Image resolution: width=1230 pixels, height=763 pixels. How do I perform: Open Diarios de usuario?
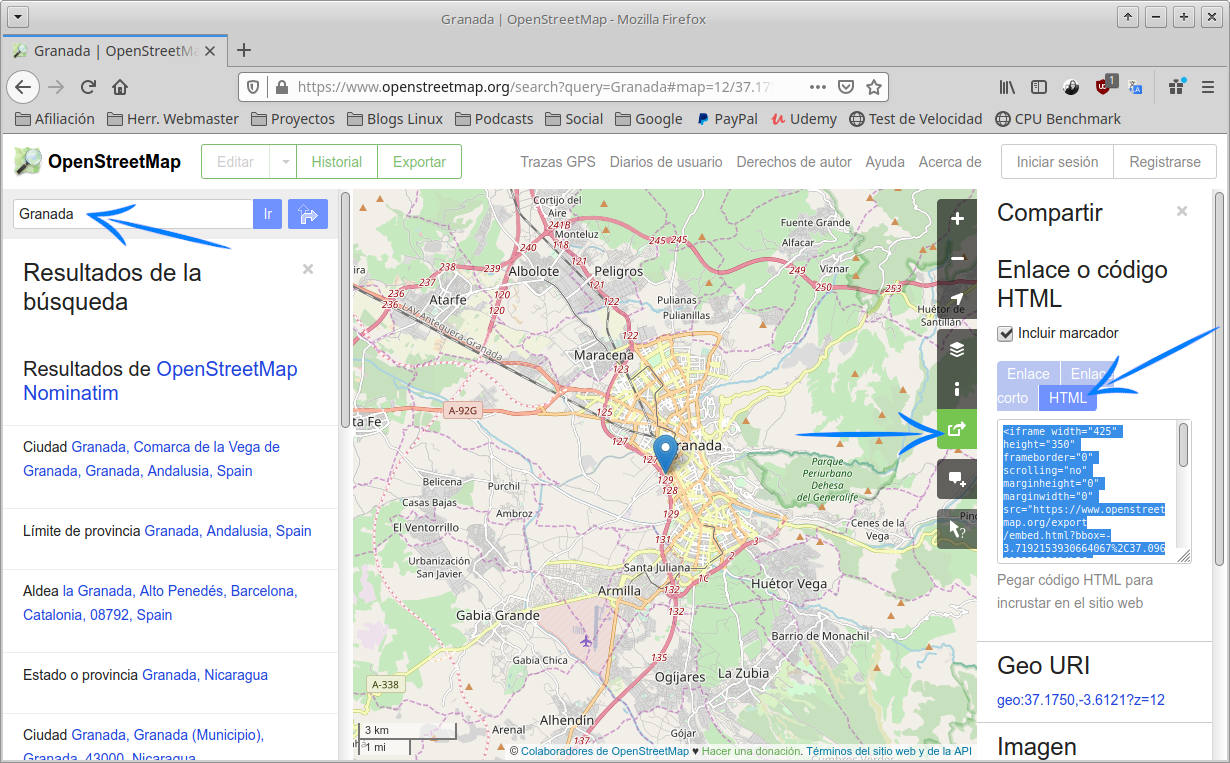click(x=666, y=162)
